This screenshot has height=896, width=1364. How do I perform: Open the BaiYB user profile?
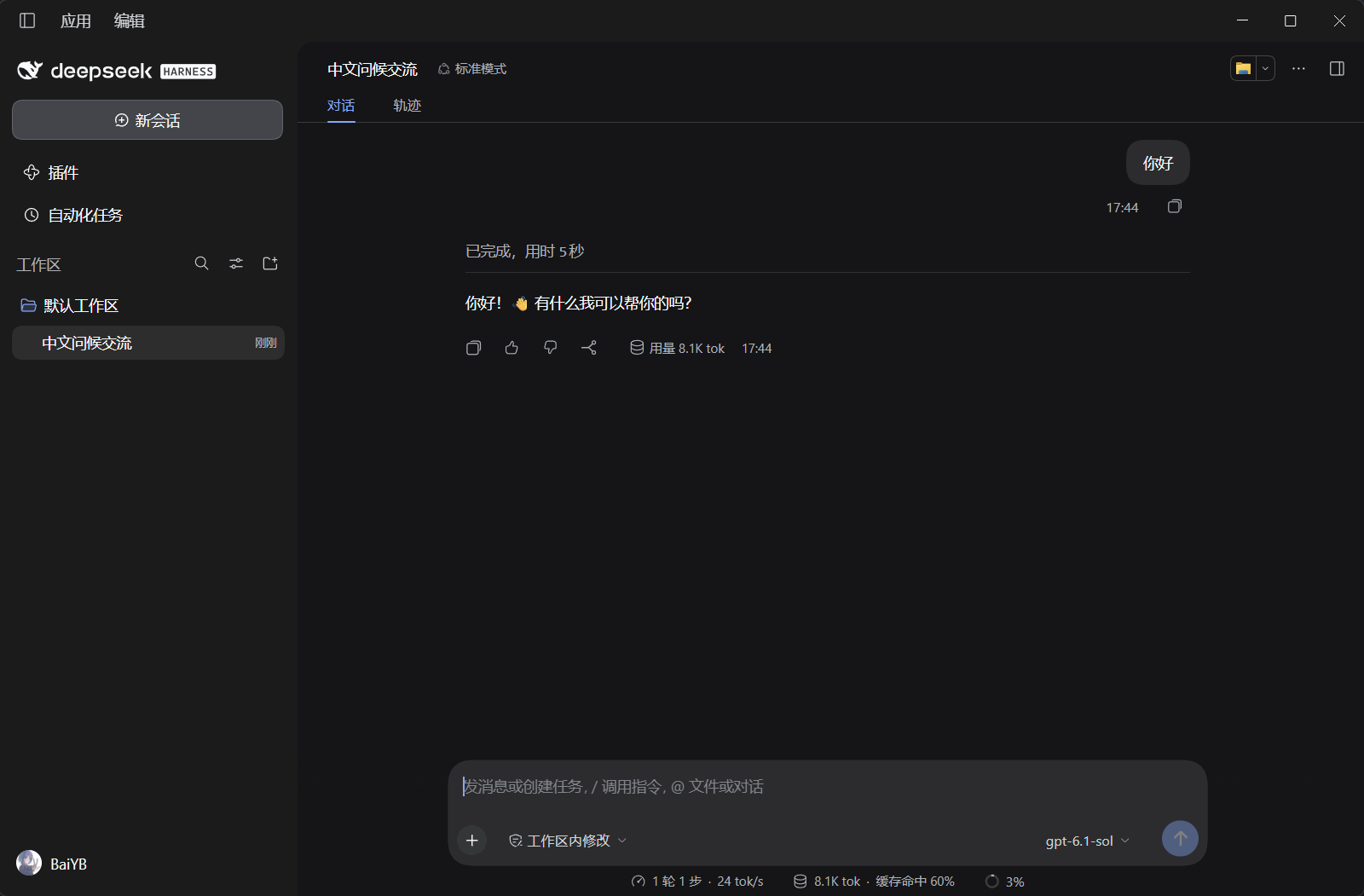[x=52, y=864]
